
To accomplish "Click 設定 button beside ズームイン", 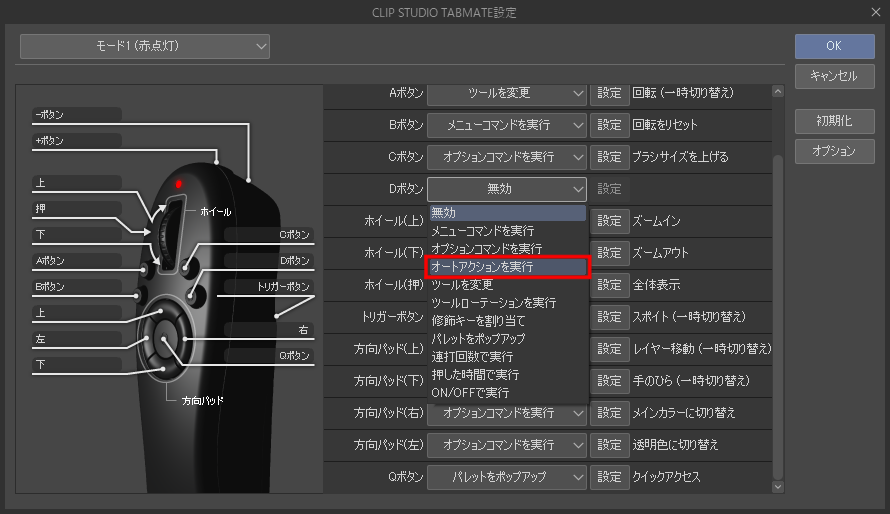I will click(610, 221).
